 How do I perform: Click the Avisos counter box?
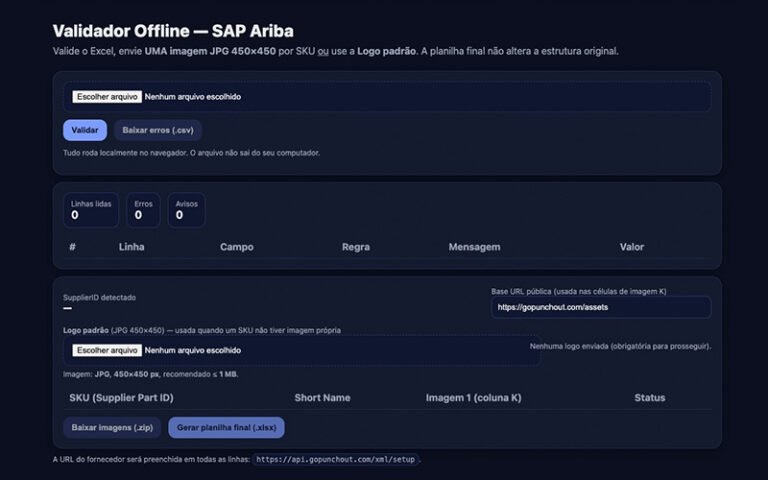[x=185, y=209]
